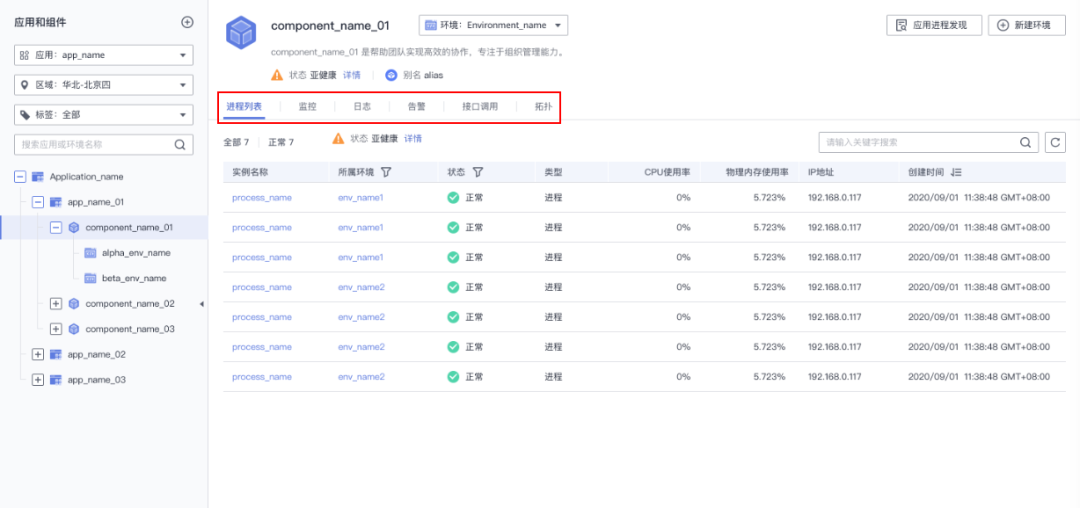Switch to the 日志 tab
Image resolution: width=1080 pixels, height=508 pixels.
tap(362, 107)
